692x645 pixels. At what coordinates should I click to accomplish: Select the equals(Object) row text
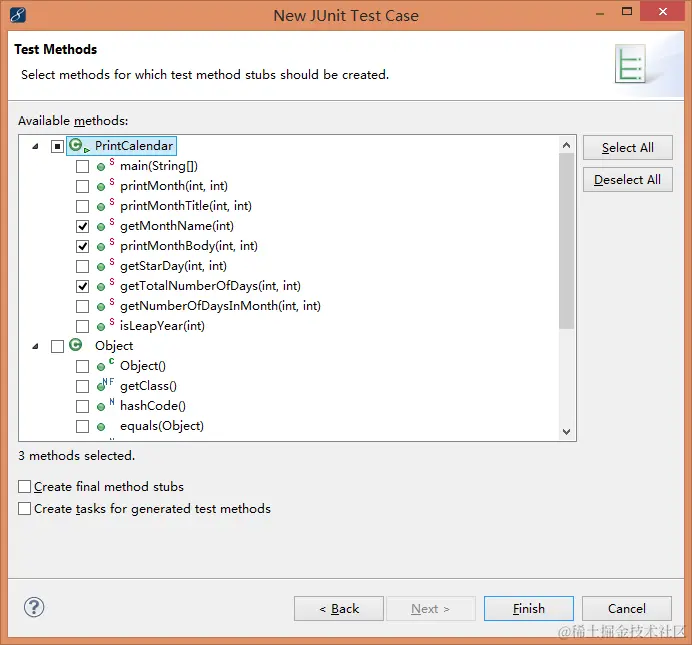(162, 426)
